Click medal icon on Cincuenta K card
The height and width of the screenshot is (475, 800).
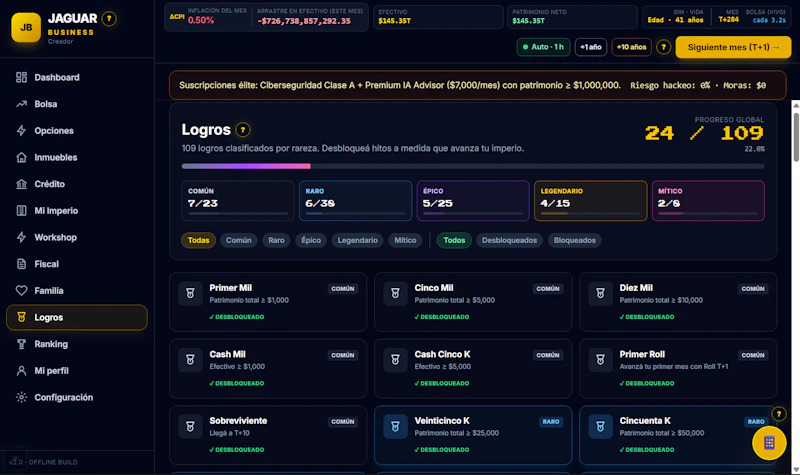point(601,427)
